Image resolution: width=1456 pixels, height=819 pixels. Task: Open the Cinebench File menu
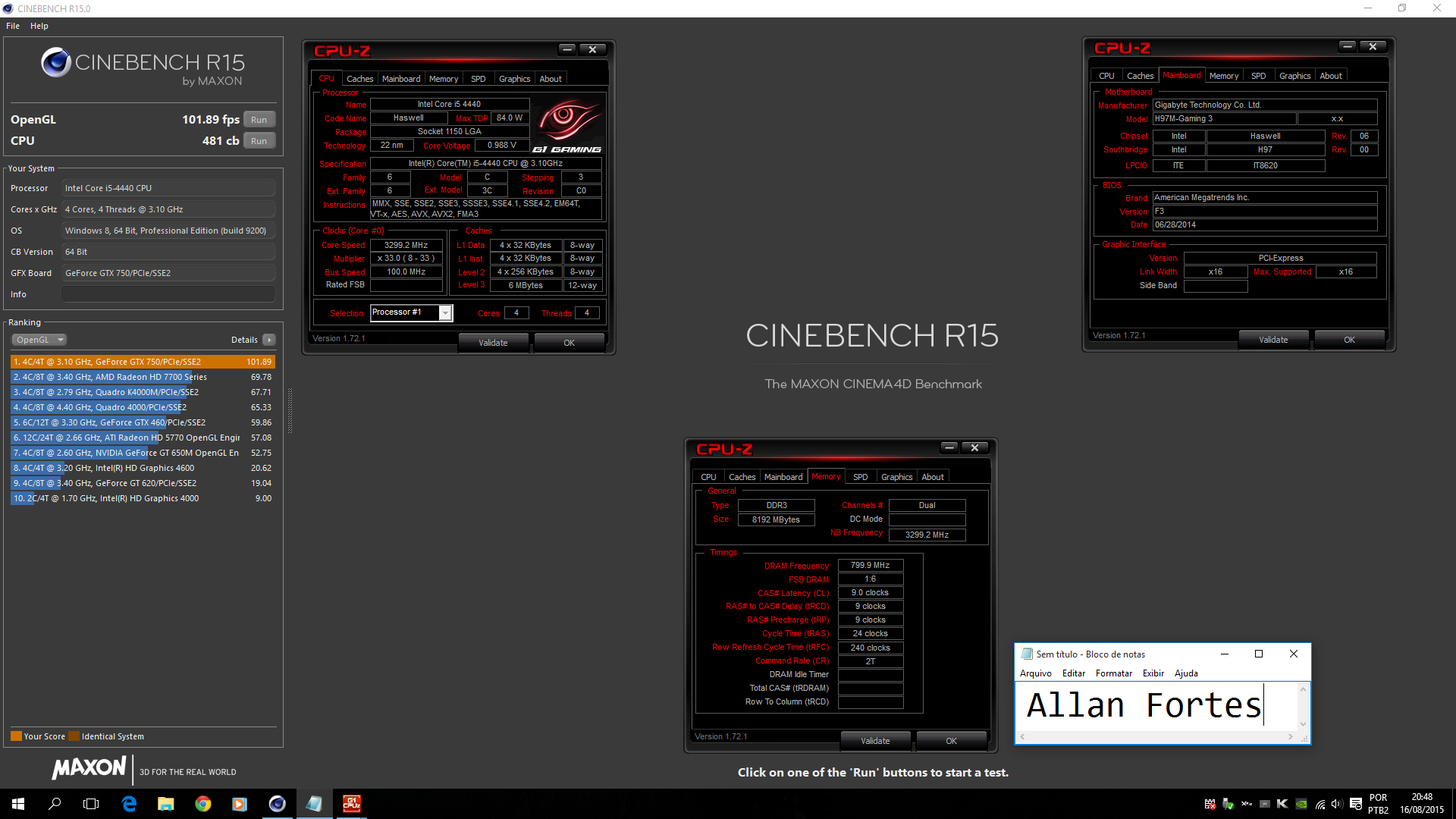(13, 26)
